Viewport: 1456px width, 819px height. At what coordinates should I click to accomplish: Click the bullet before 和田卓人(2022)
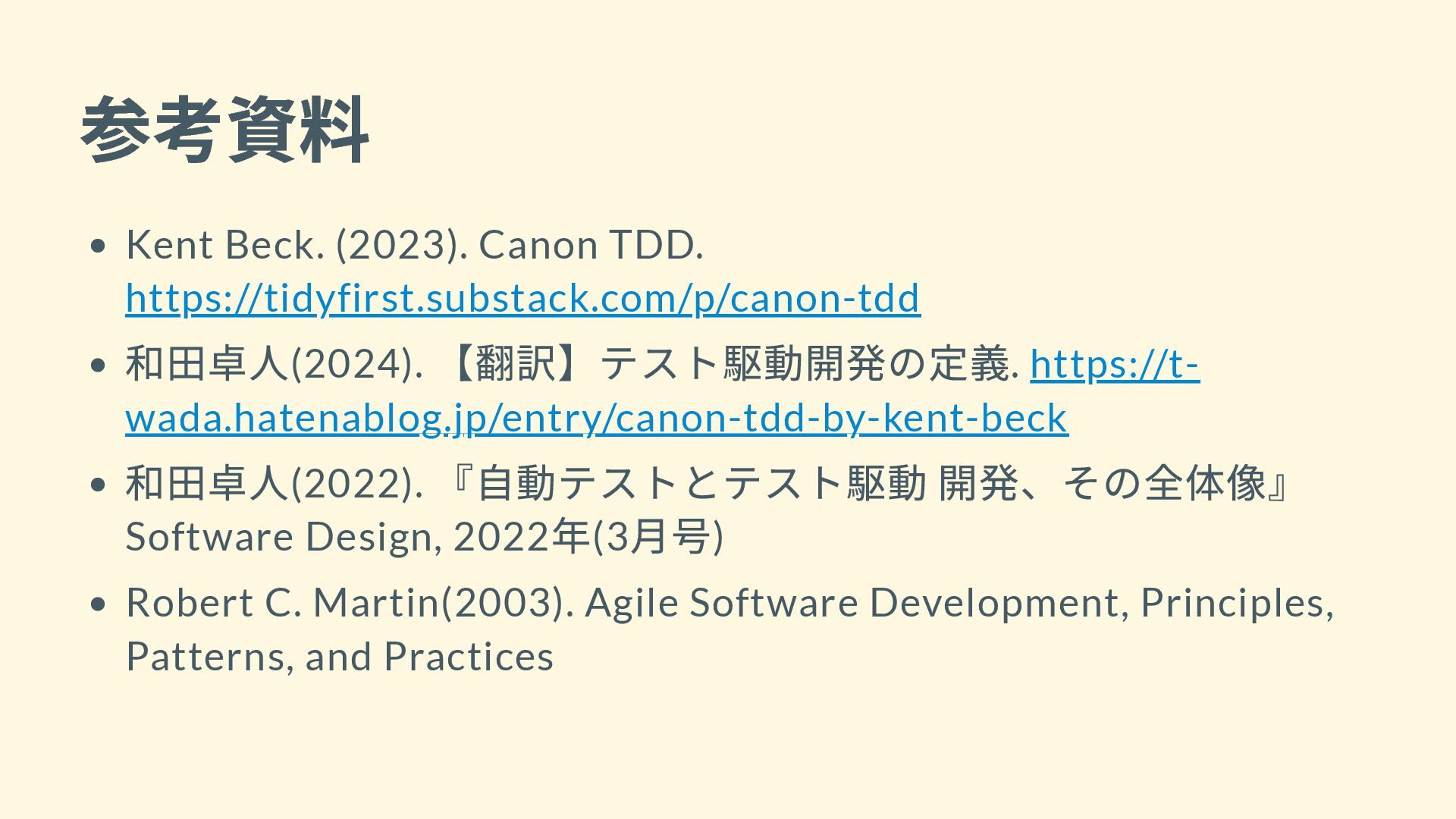point(97,485)
